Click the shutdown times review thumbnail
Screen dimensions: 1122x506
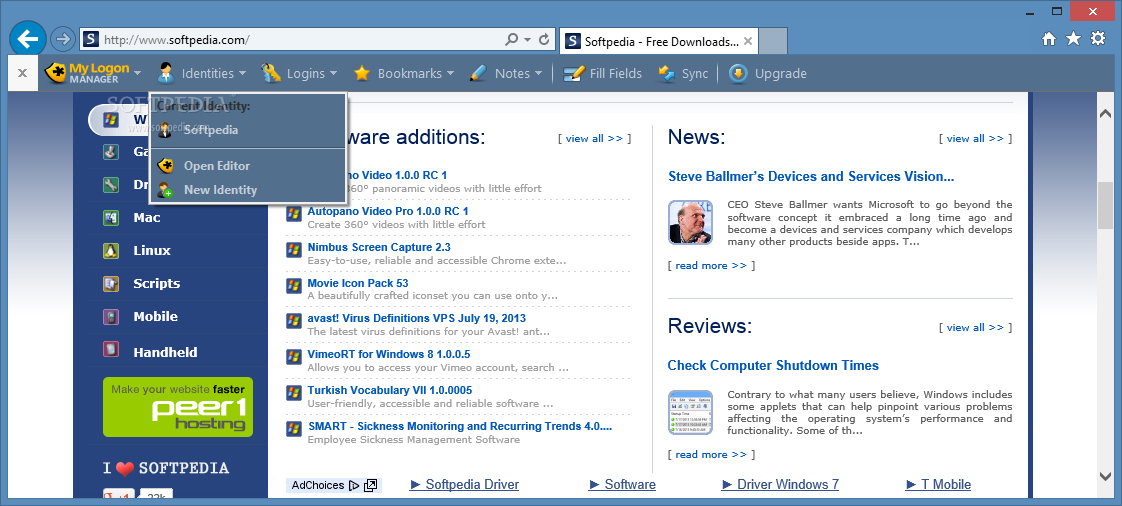tap(690, 412)
